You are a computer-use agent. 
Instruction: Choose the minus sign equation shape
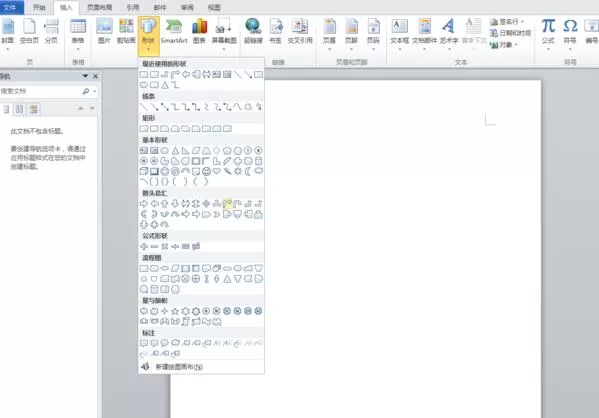154,247
